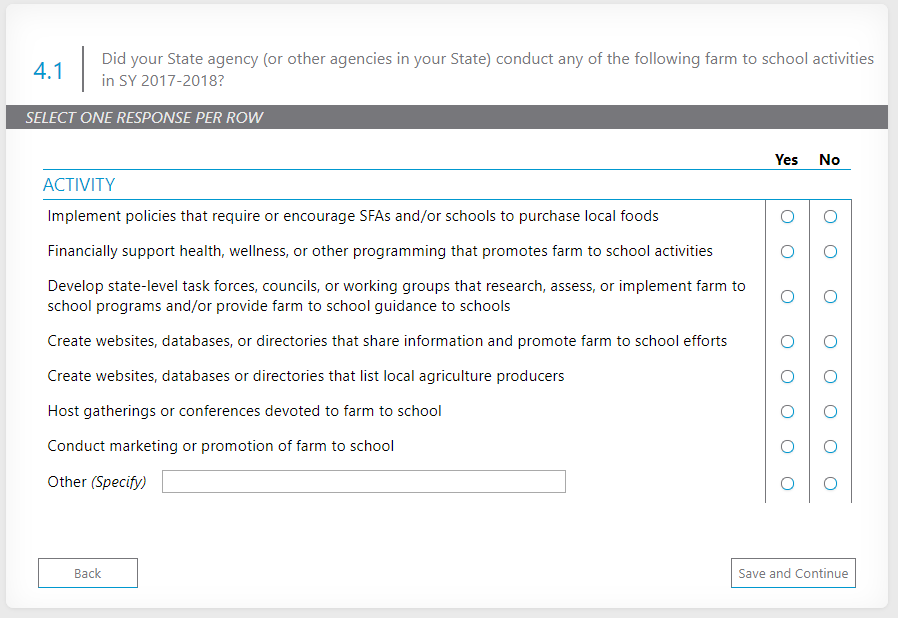Select No for the Other activity row
The image size is (898, 618).
tap(830, 484)
